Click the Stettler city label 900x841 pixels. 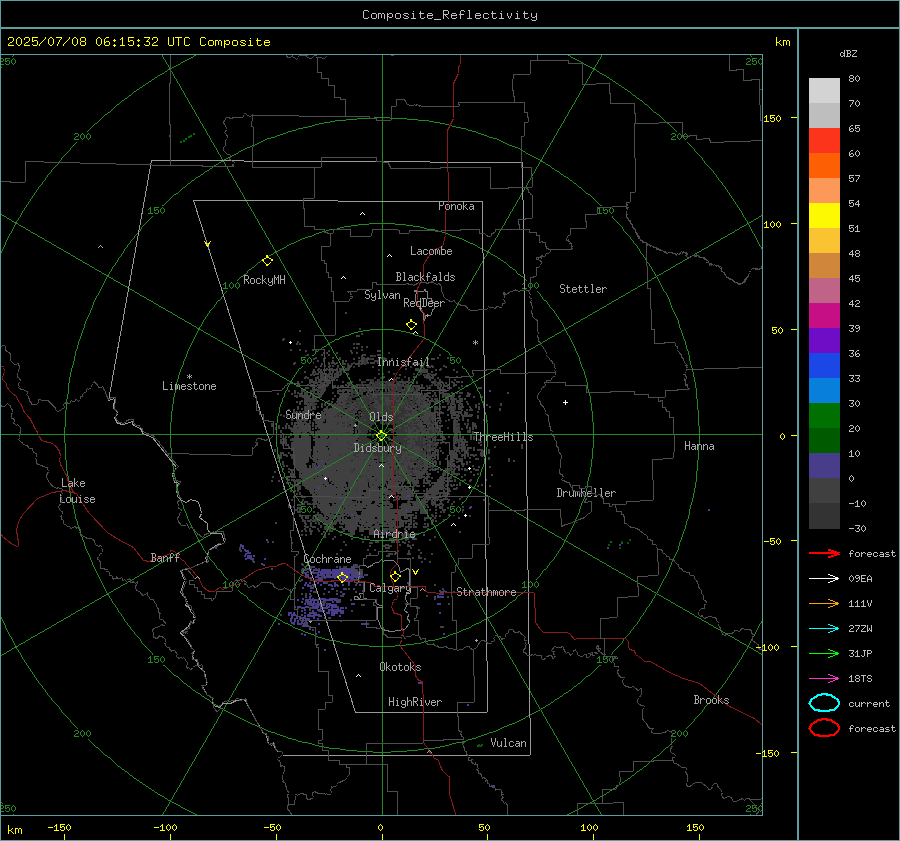tap(583, 289)
